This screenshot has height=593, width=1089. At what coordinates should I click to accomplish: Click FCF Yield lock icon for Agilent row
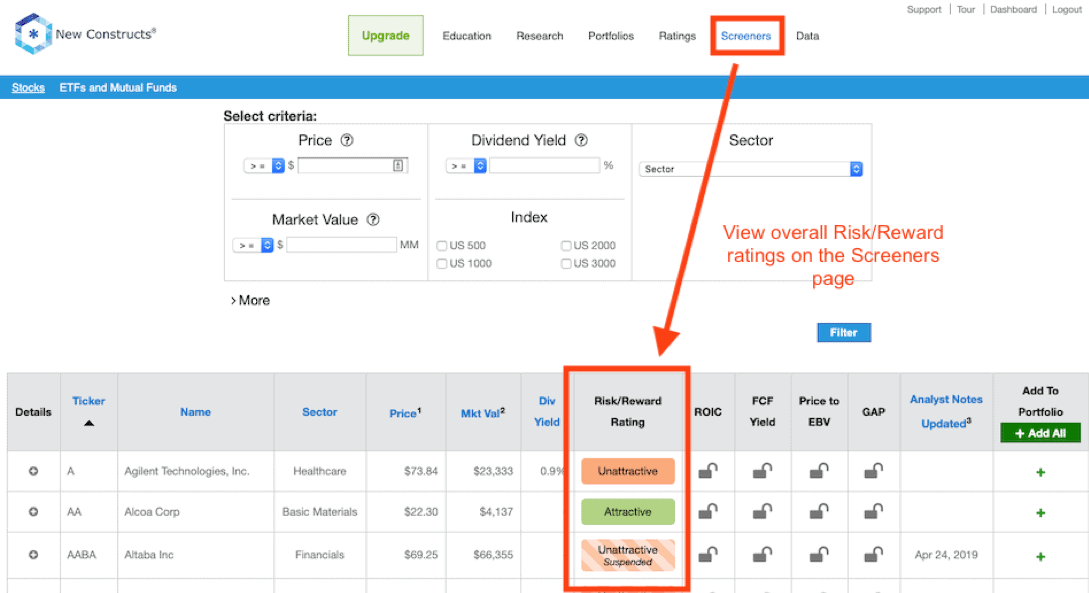[x=763, y=471]
